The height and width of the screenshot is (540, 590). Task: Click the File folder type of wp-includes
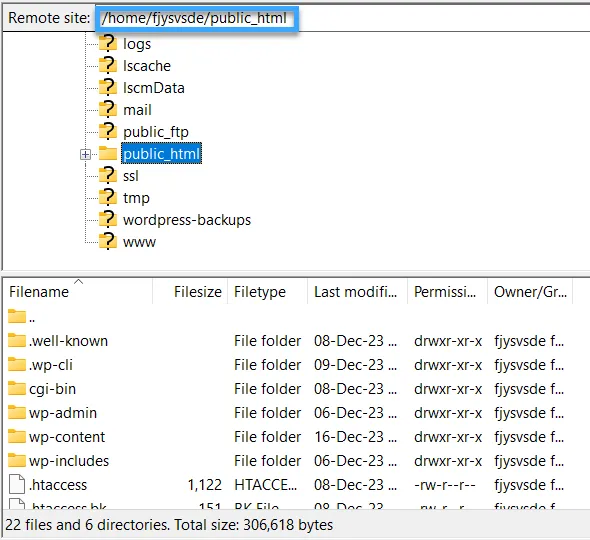(x=267, y=461)
